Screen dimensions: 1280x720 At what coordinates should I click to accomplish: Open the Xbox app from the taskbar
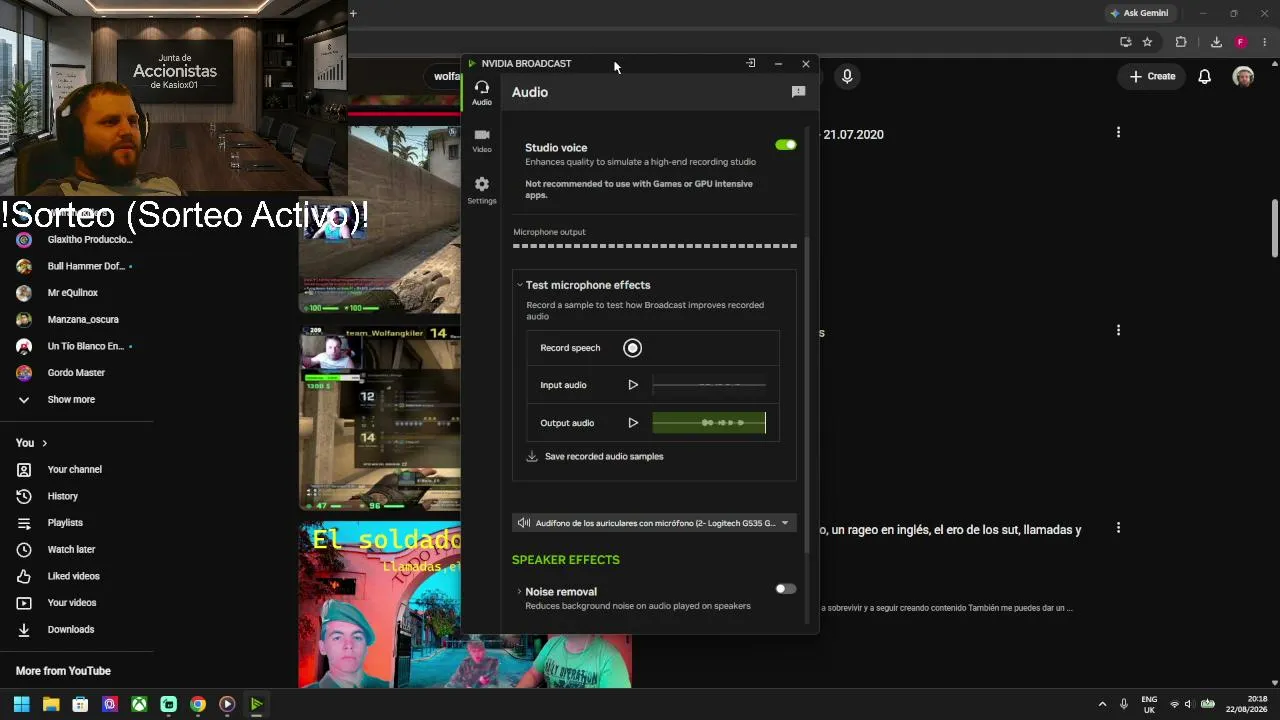[139, 704]
